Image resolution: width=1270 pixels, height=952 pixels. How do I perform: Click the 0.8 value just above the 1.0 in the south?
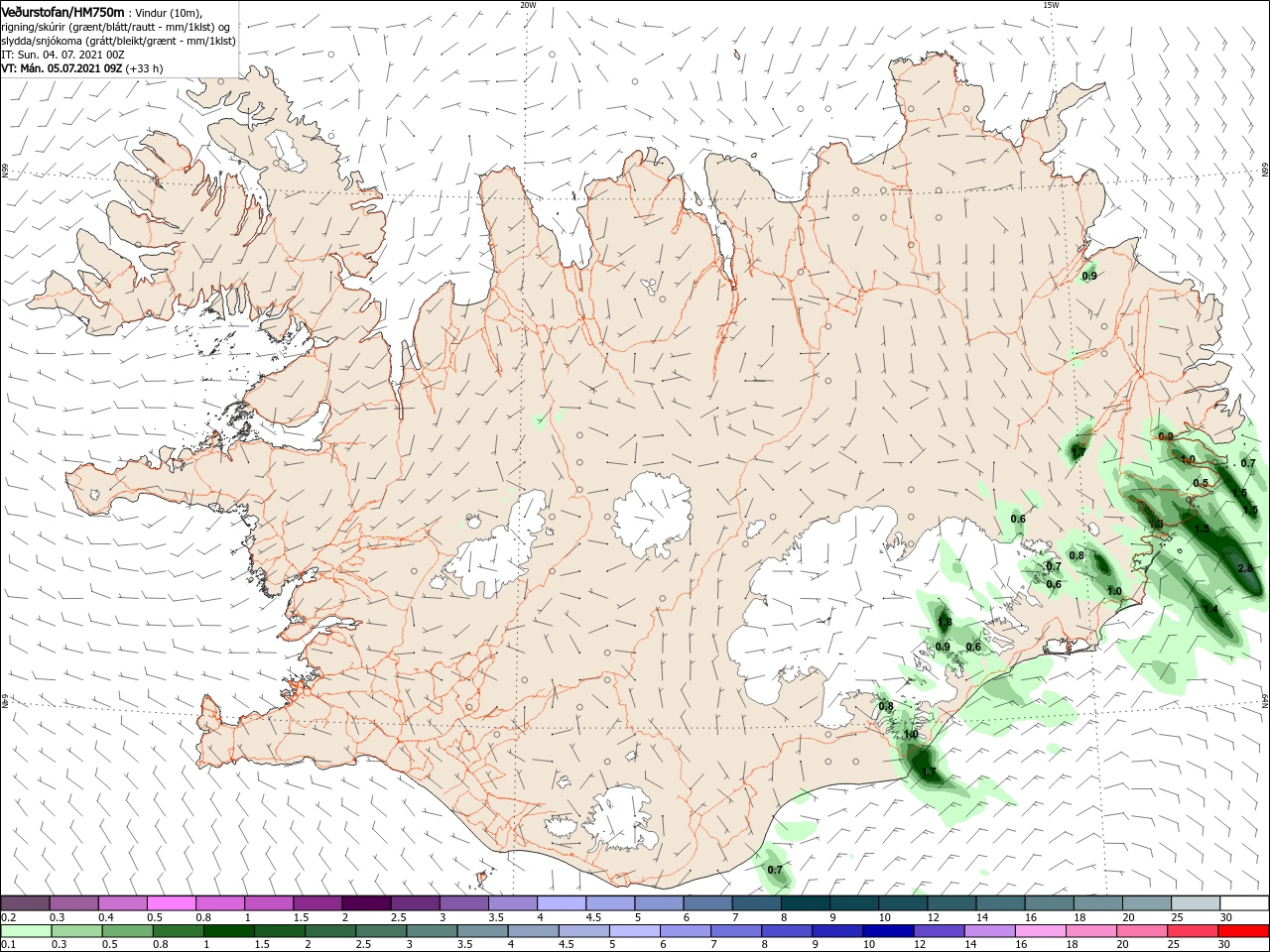point(886,706)
